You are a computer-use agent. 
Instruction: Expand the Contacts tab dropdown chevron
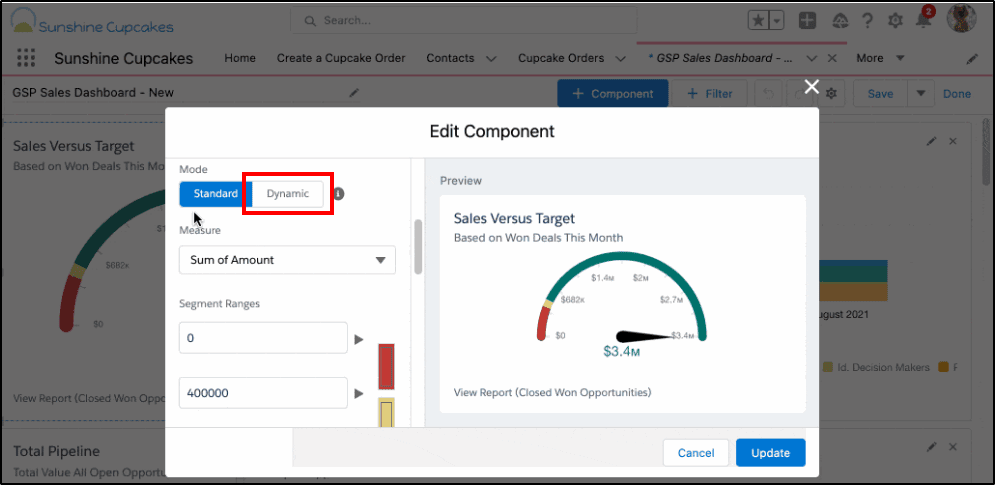click(x=491, y=58)
